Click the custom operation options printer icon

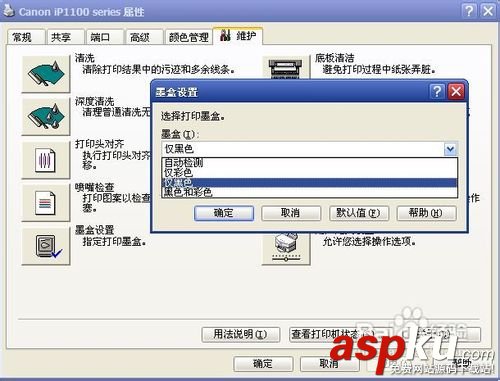click(x=286, y=249)
